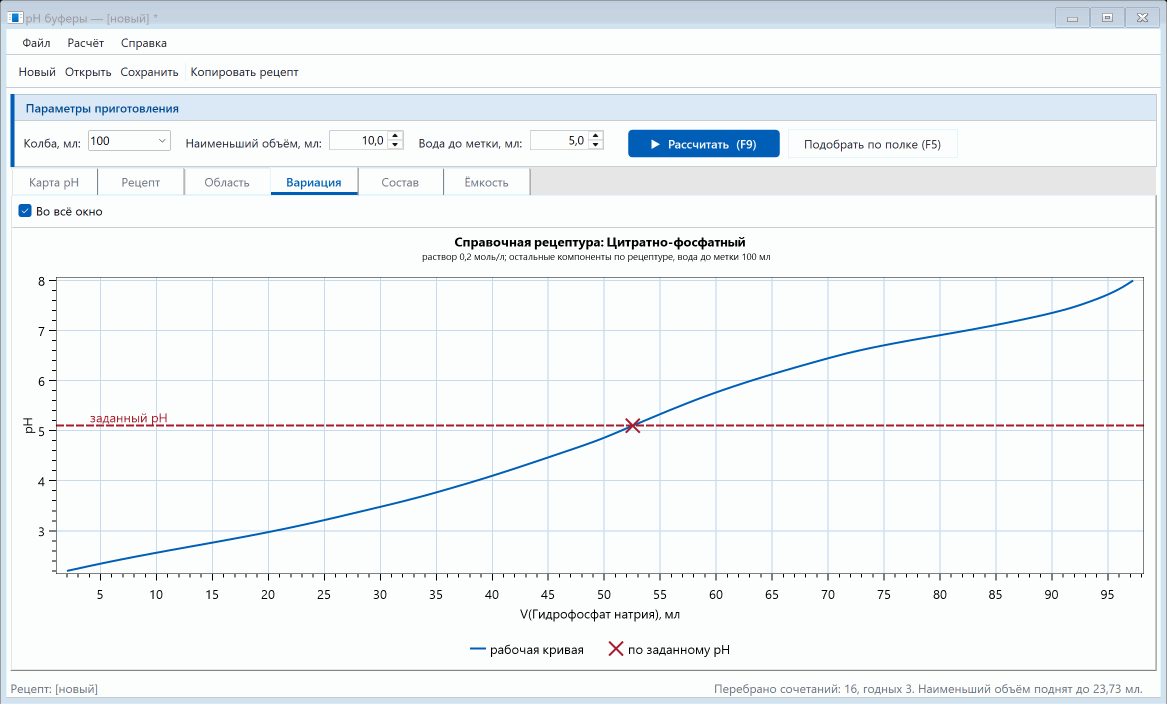
Task: Decrease Вода до метки with down arrow
Action: click(595, 144)
